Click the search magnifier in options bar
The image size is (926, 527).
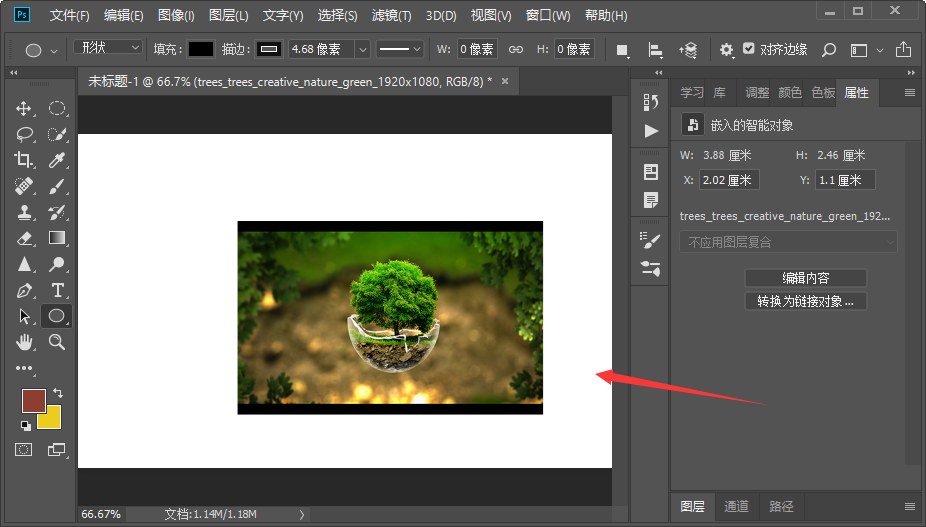[x=829, y=50]
